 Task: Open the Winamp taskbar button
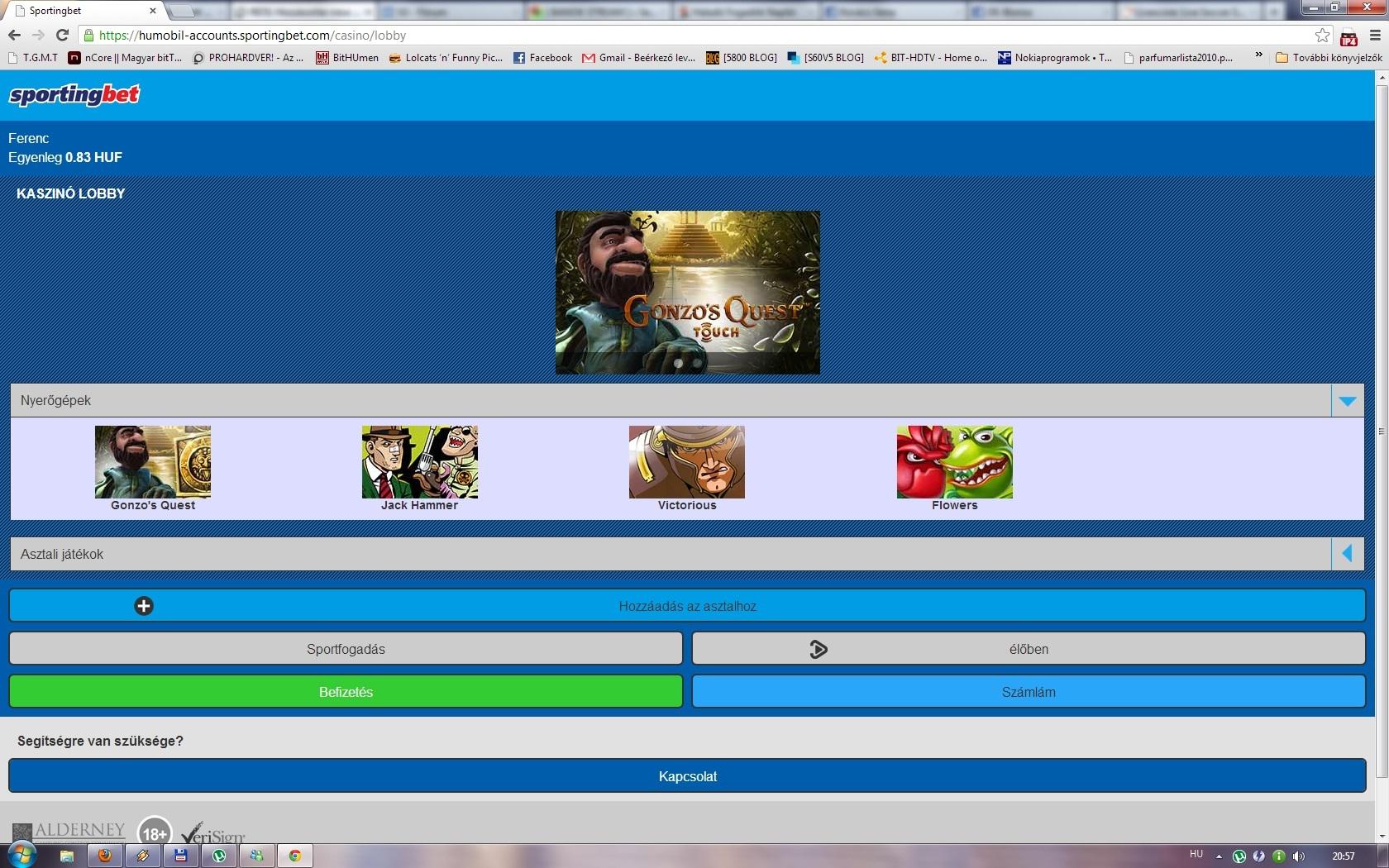[x=143, y=856]
